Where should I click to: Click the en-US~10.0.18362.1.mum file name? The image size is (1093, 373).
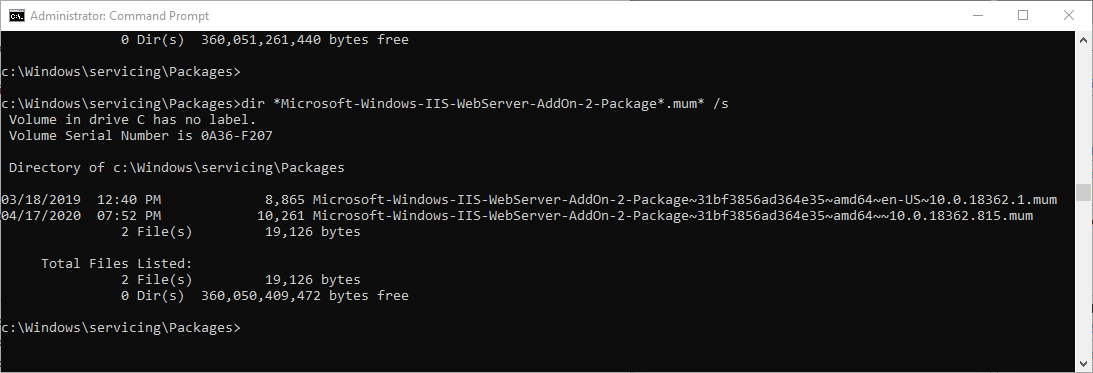click(x=685, y=200)
